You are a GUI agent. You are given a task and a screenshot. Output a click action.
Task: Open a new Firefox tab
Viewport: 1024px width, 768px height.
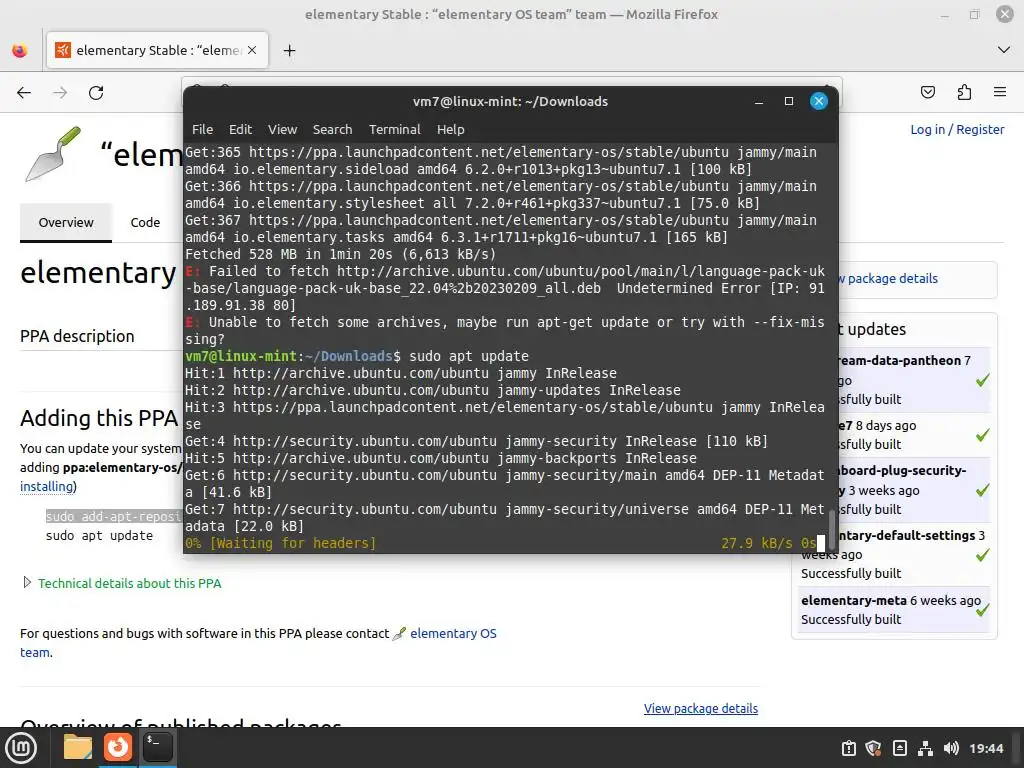tap(289, 50)
